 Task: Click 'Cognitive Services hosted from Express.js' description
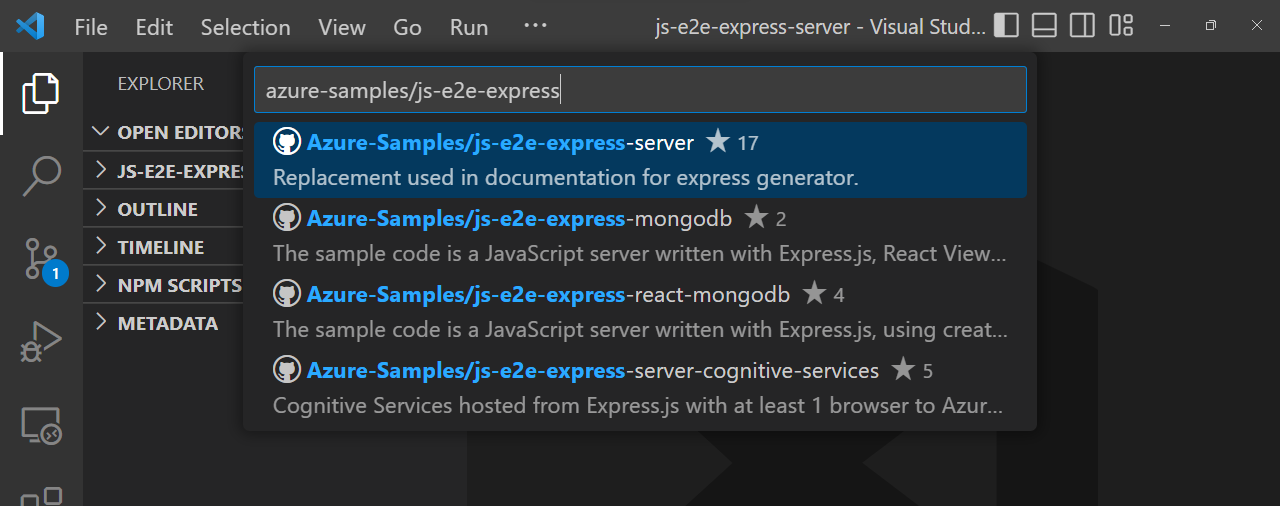click(640, 406)
